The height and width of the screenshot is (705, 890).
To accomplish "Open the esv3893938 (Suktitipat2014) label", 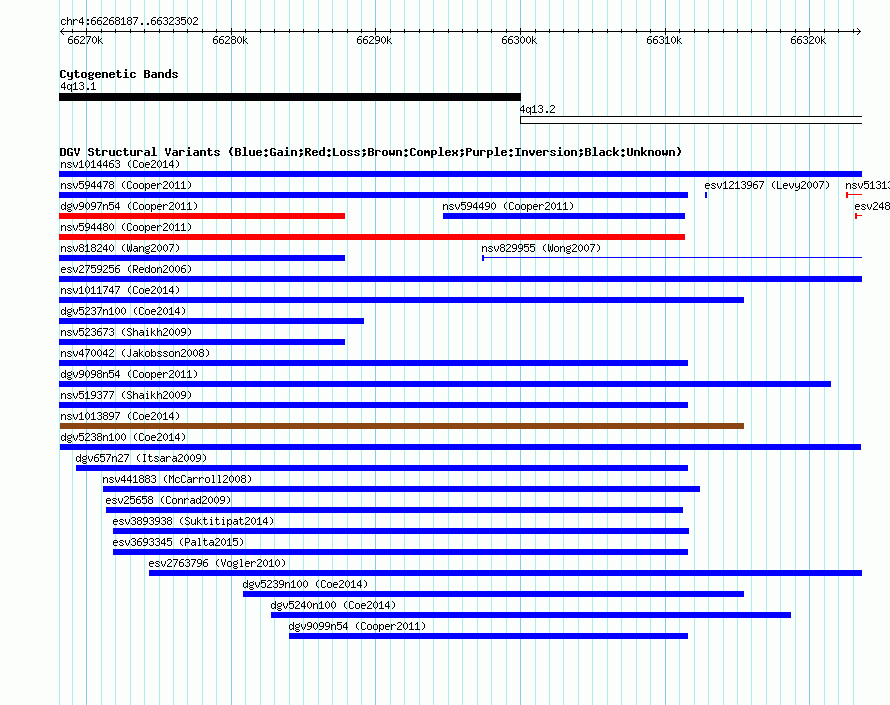I will tap(193, 521).
